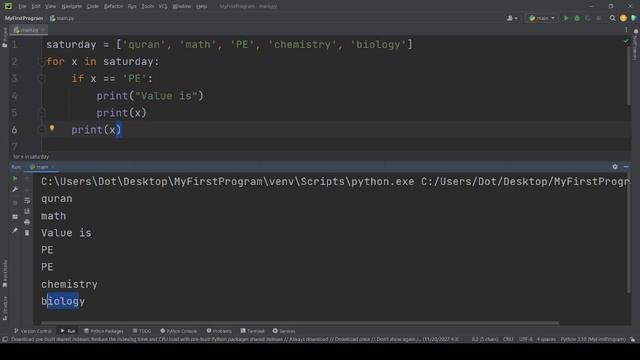This screenshot has width=640, height=360.
Task: Click the Python interpreter in status bar
Action: coord(593,339)
